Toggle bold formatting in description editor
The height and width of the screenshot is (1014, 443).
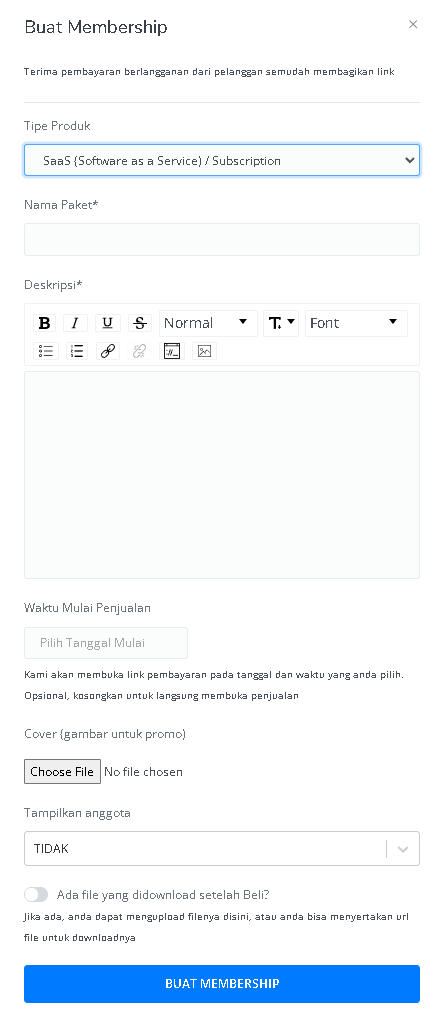click(x=44, y=323)
